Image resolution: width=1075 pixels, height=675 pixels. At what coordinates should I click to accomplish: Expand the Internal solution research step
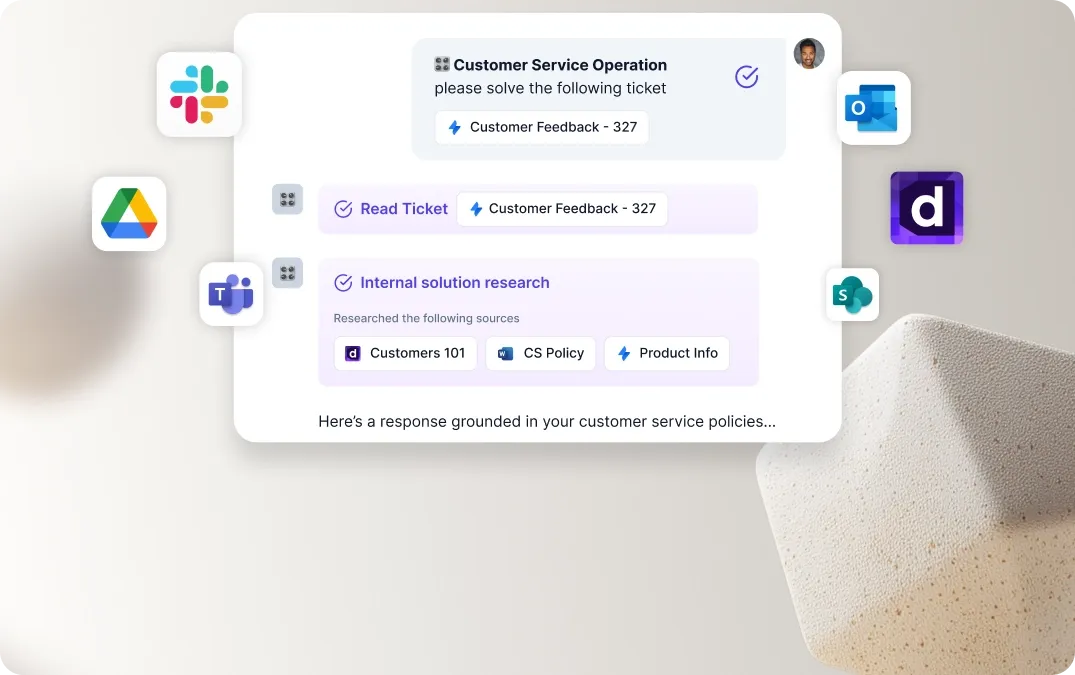(x=455, y=282)
